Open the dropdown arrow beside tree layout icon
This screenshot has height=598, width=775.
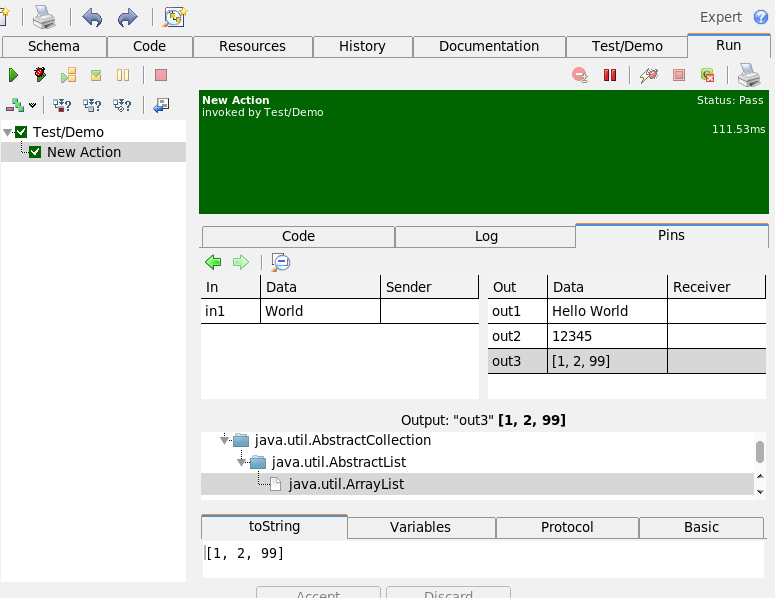point(33,105)
